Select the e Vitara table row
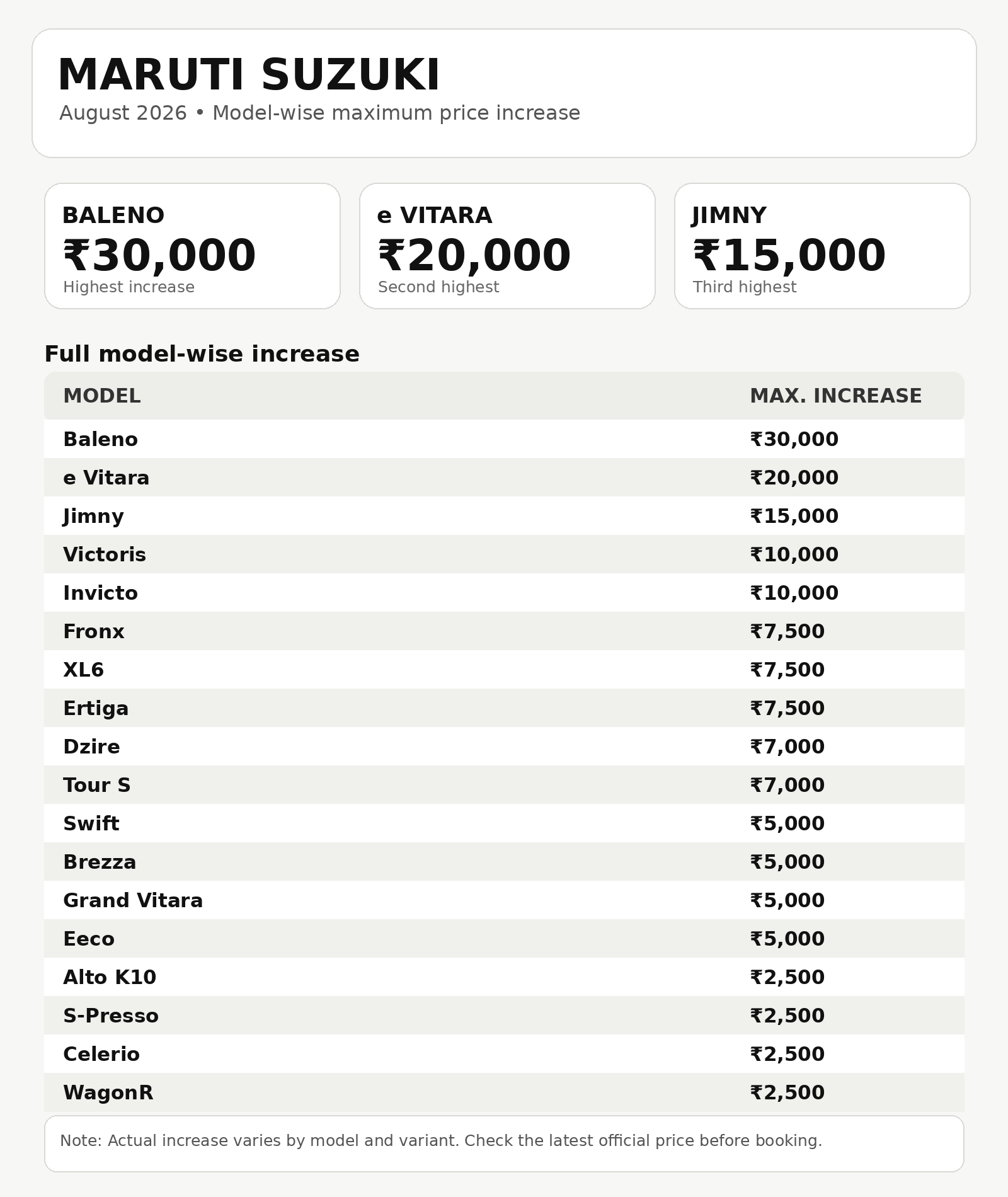1008x1197 pixels. point(504,478)
